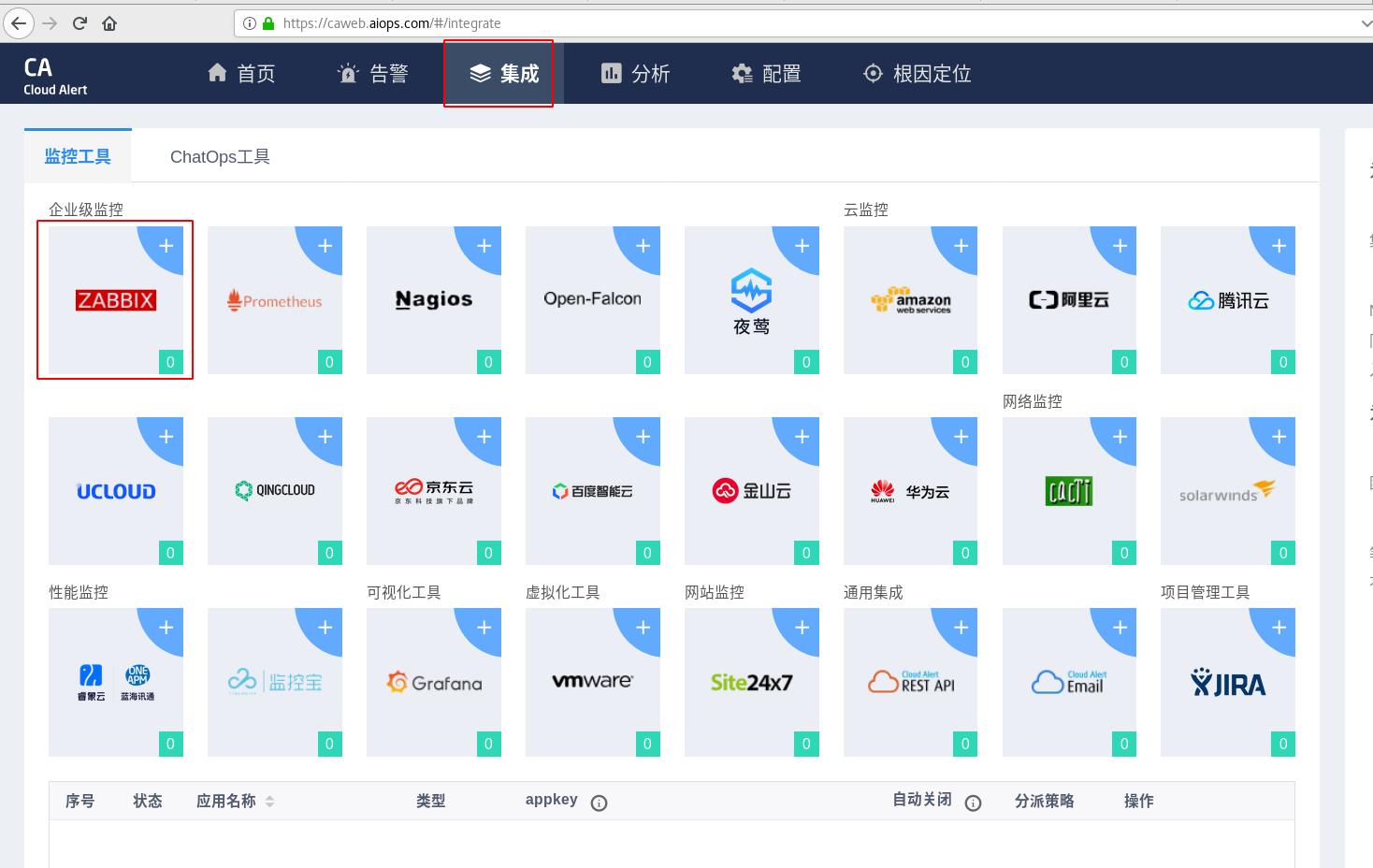Click the green padlock security icon
Viewport: 1373px width, 868px height.
coord(268,23)
